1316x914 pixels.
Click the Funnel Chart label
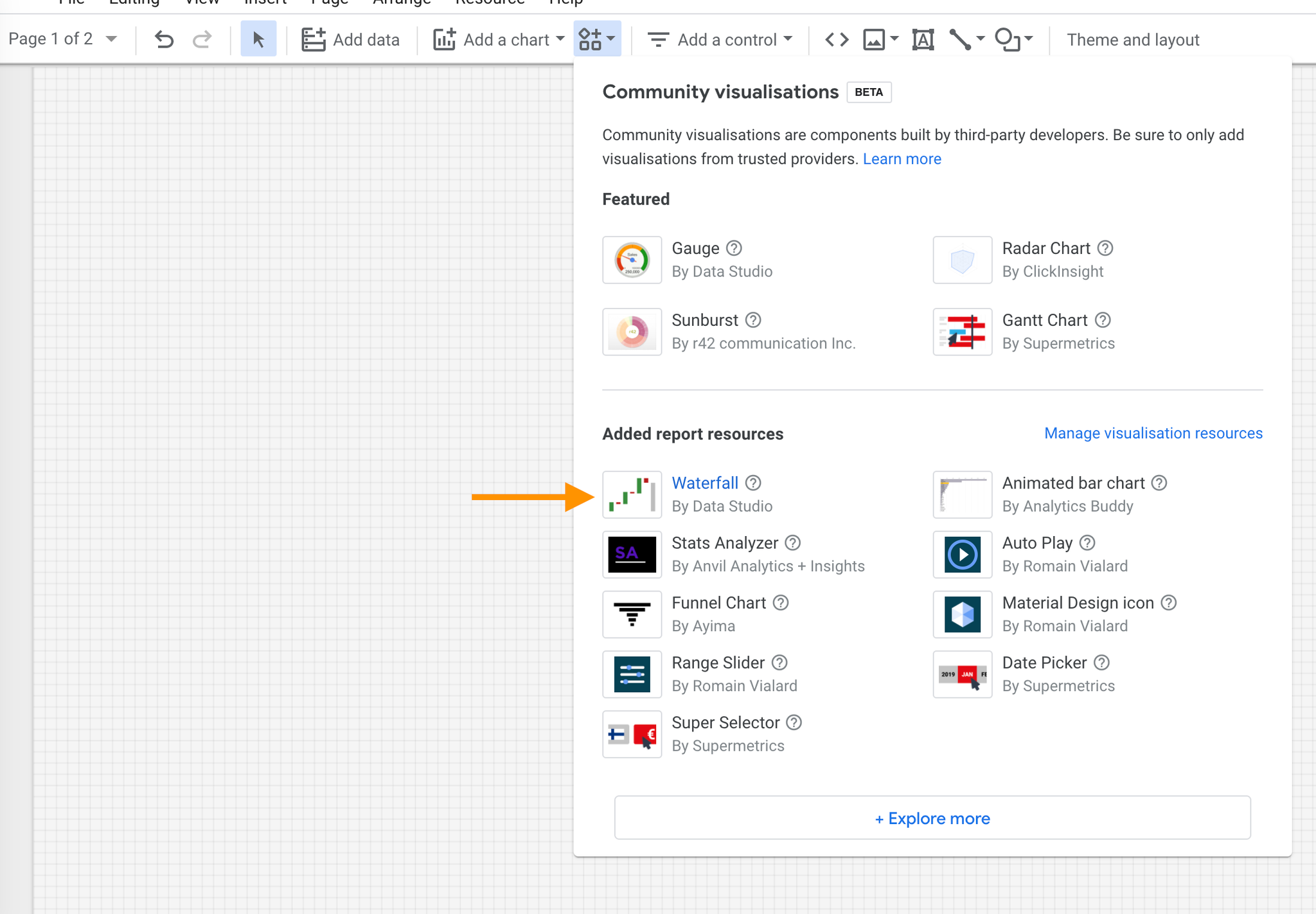click(719, 603)
